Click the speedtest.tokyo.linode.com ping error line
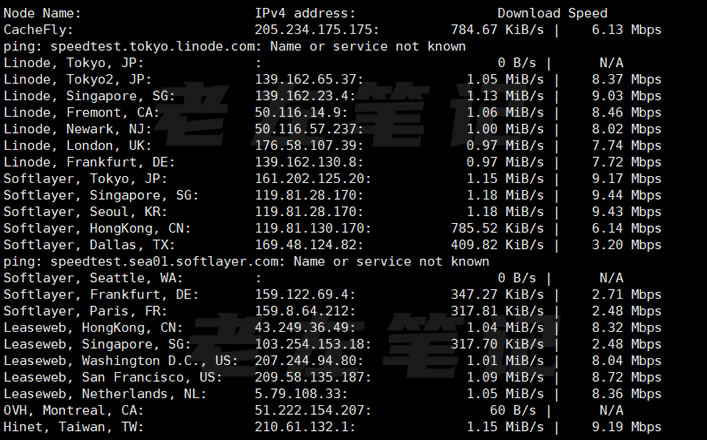Image resolution: width=707 pixels, height=440 pixels. (x=235, y=46)
